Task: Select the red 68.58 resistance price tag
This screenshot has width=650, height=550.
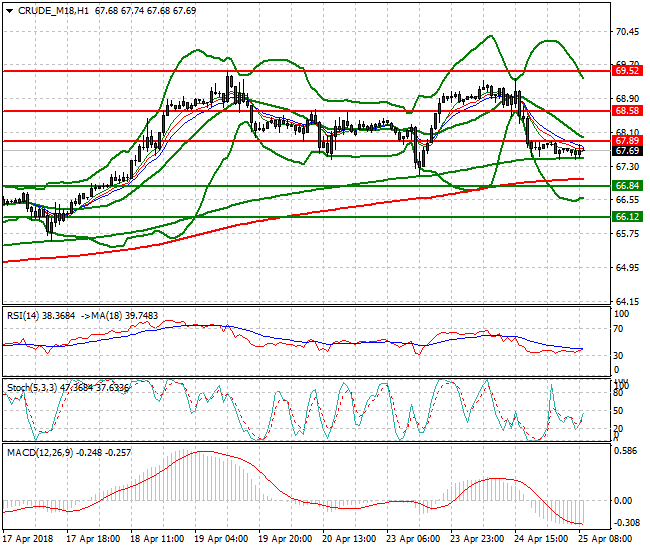Action: click(627, 111)
